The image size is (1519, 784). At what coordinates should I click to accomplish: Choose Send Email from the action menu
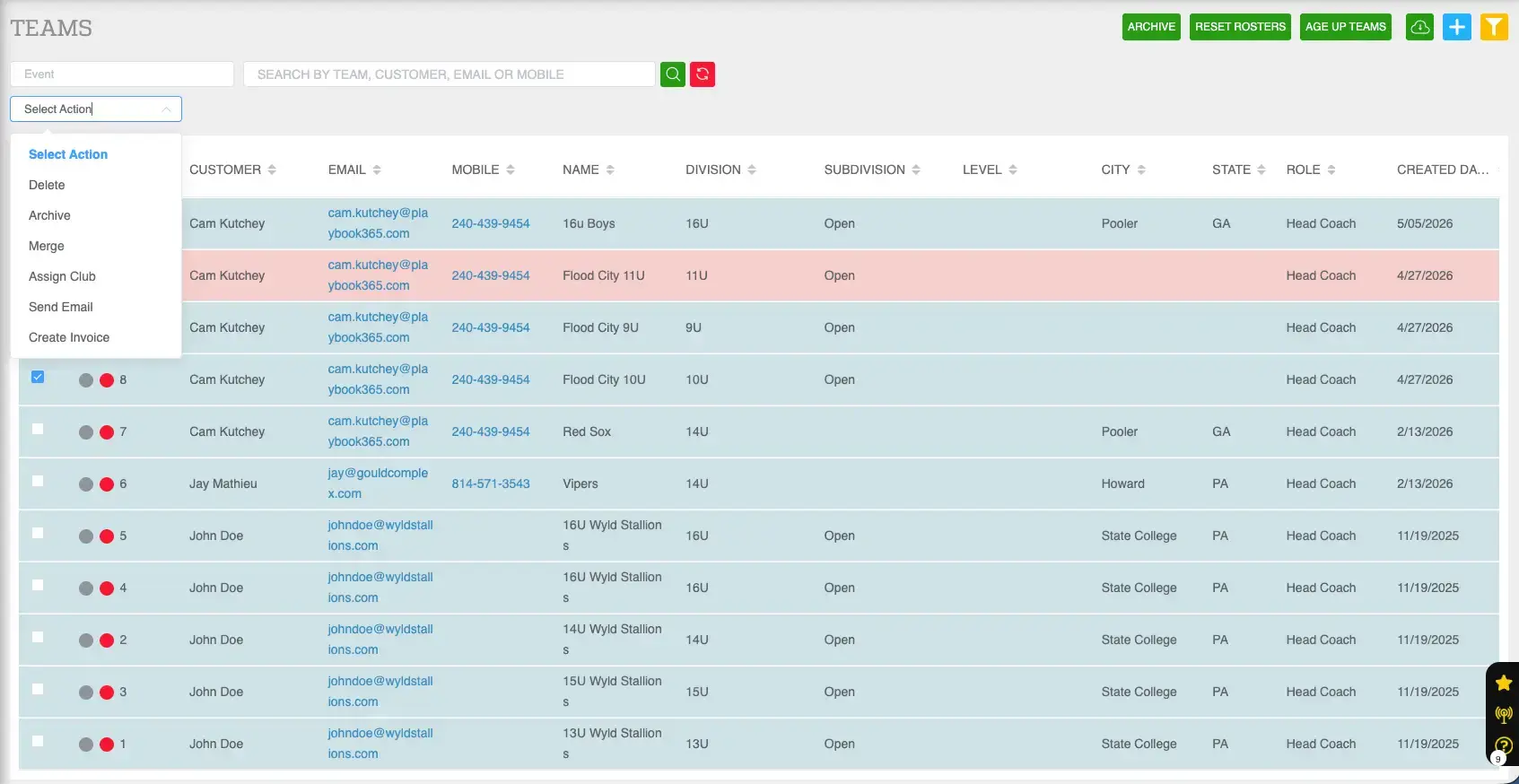[96, 307]
